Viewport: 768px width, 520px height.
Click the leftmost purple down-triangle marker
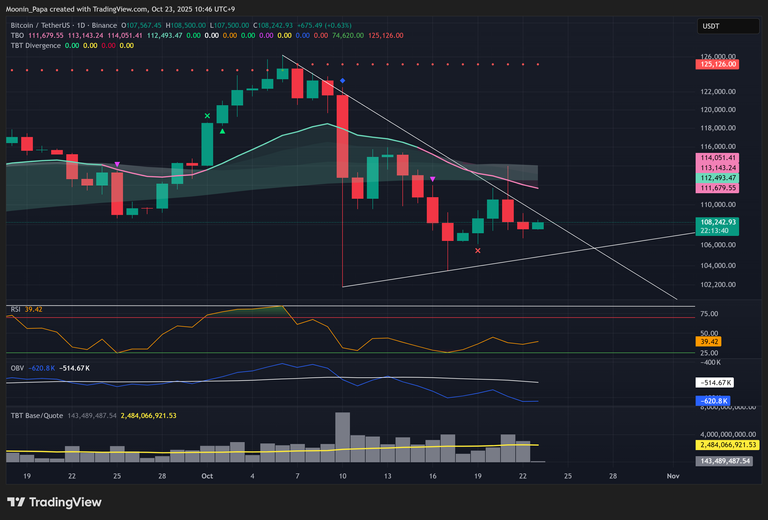tap(118, 164)
